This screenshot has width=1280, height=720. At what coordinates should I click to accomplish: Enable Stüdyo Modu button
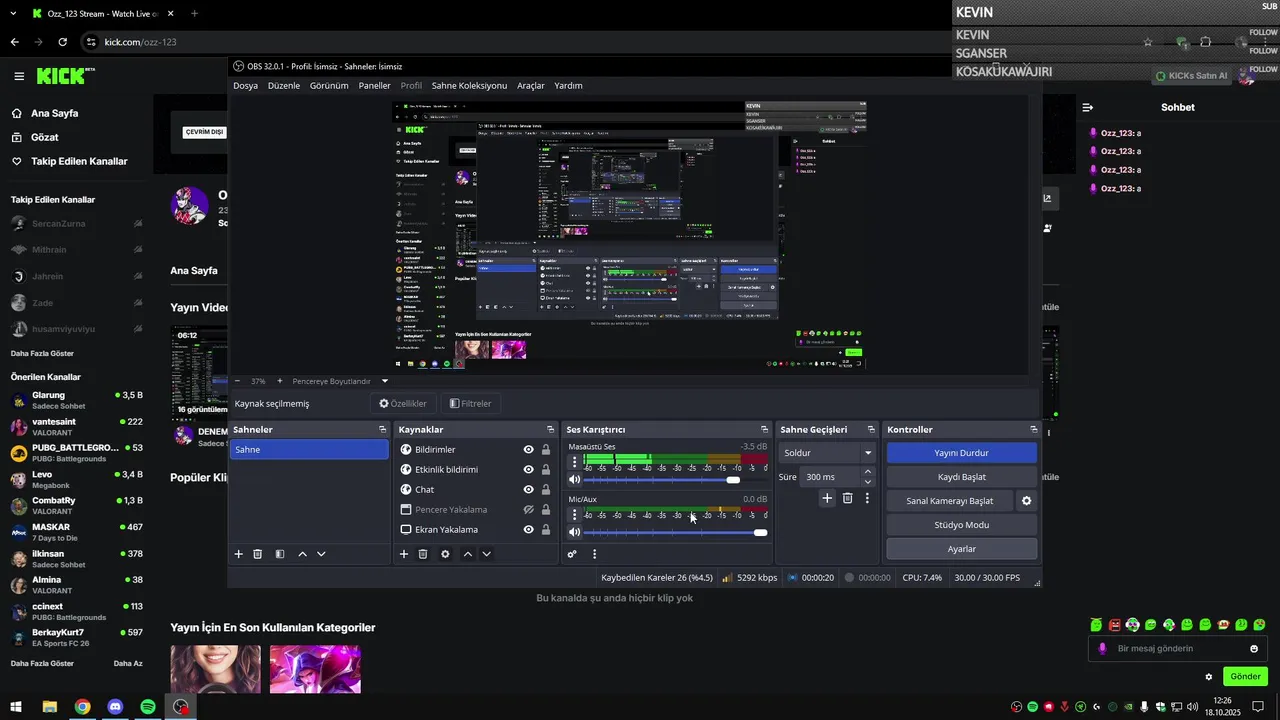961,525
